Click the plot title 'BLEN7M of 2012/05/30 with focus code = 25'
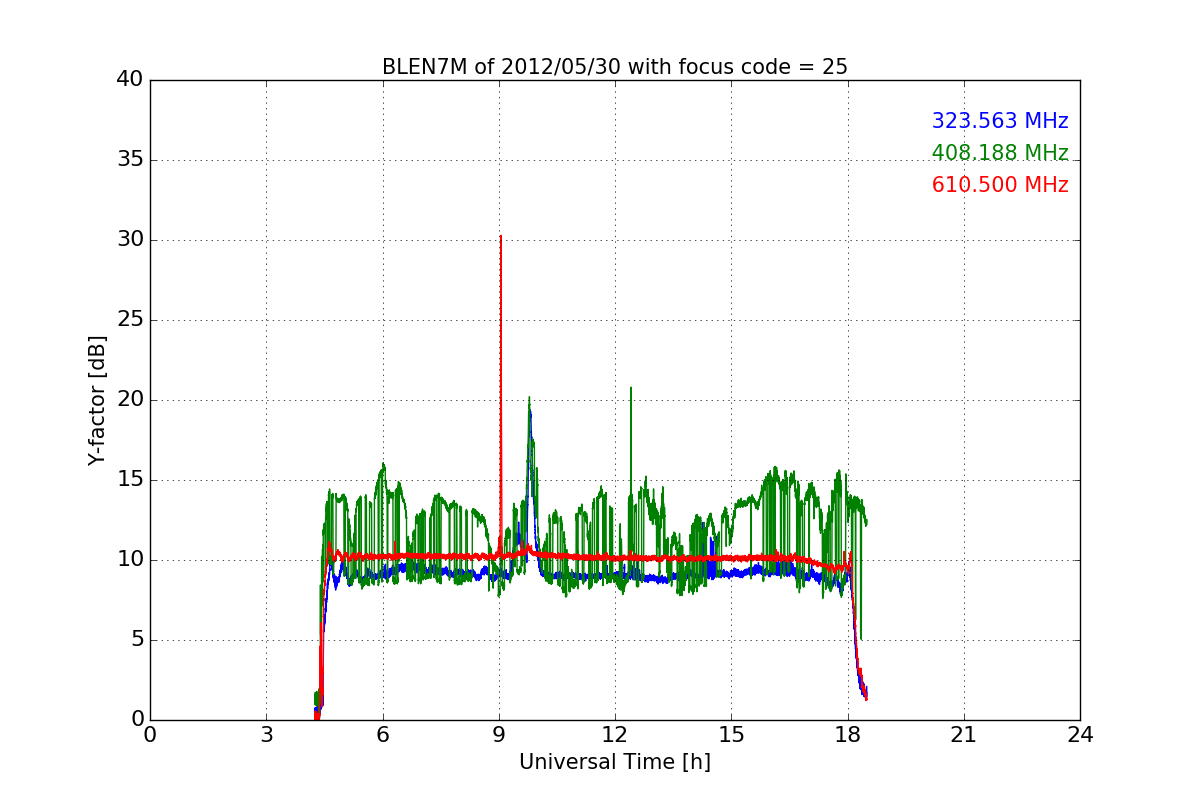This screenshot has height=800, width=1200. pos(615,67)
